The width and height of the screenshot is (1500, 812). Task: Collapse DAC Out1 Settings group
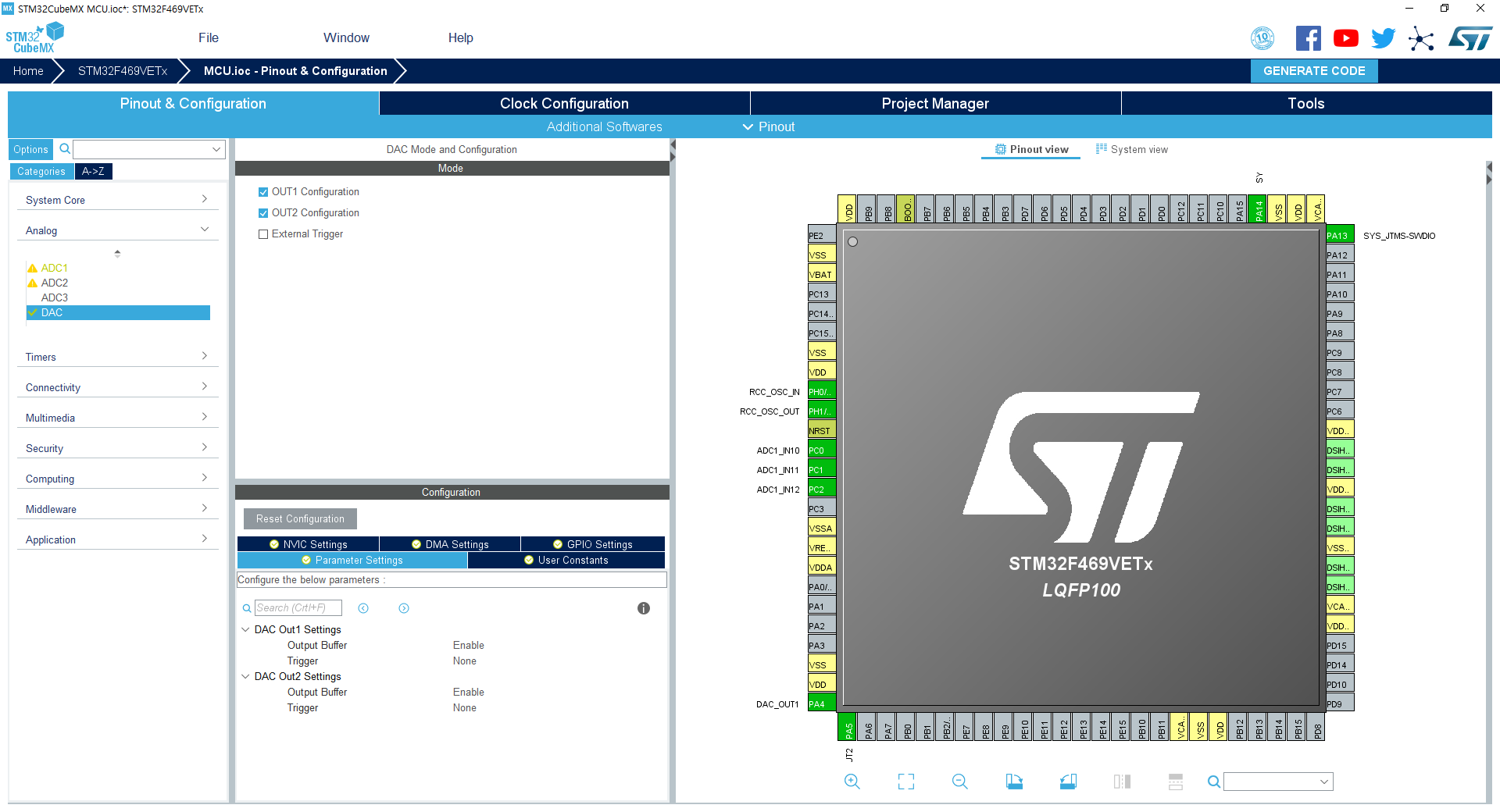pos(245,629)
